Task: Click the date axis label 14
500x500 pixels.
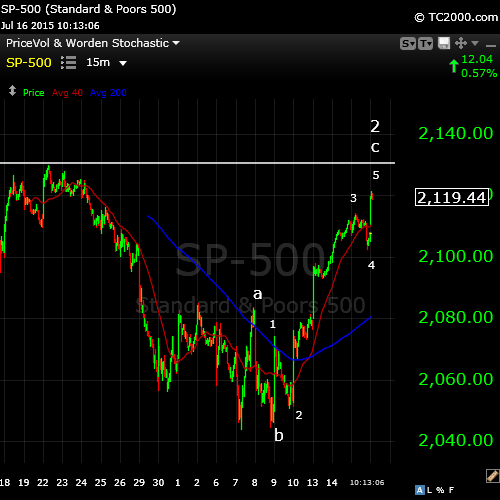Action: click(332, 483)
